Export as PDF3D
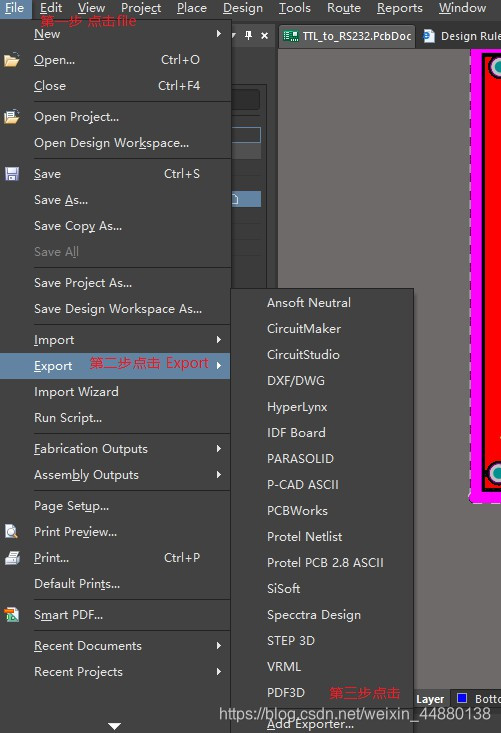 [322, 693]
